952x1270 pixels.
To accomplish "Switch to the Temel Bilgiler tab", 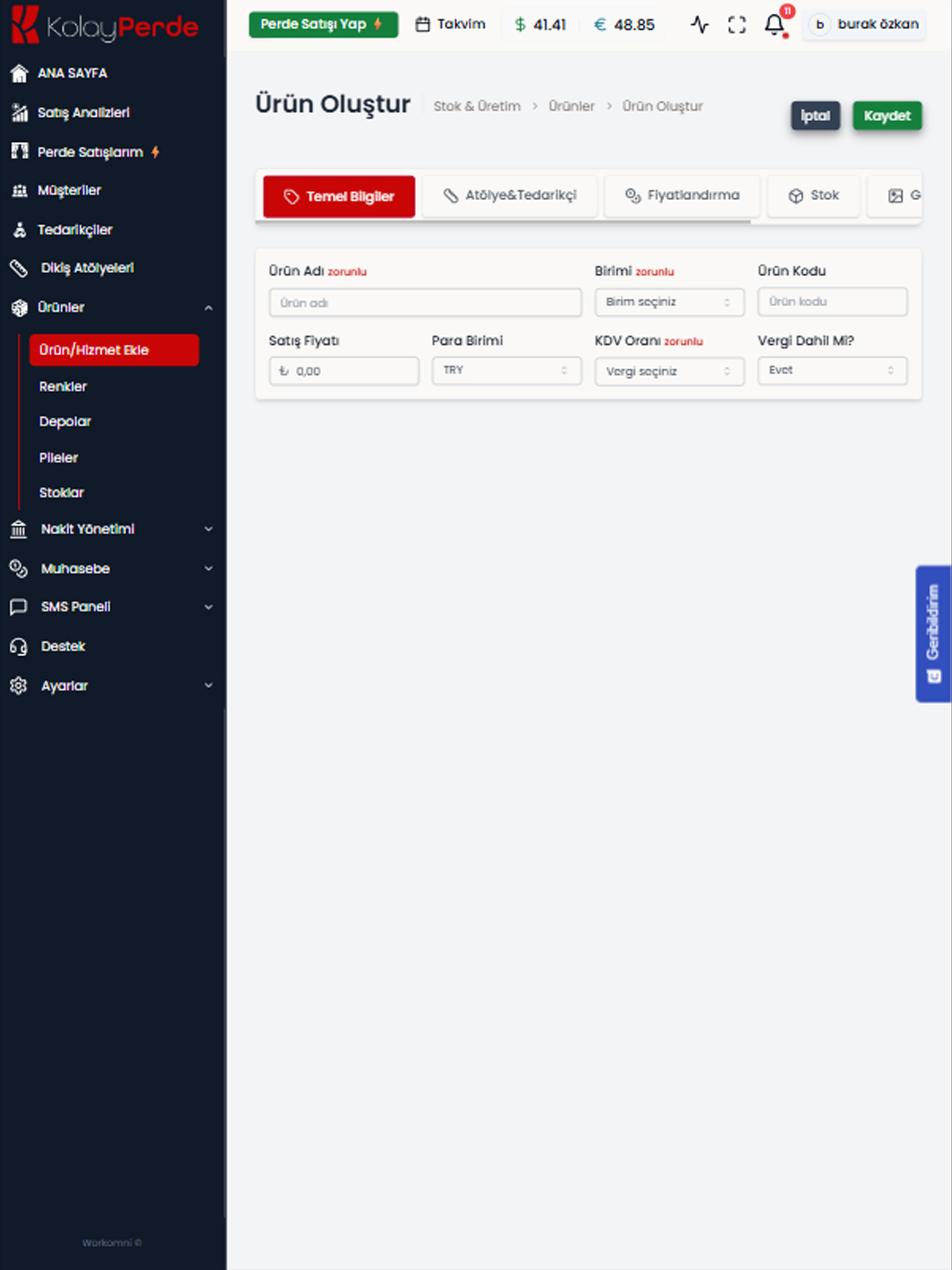I will point(339,197).
